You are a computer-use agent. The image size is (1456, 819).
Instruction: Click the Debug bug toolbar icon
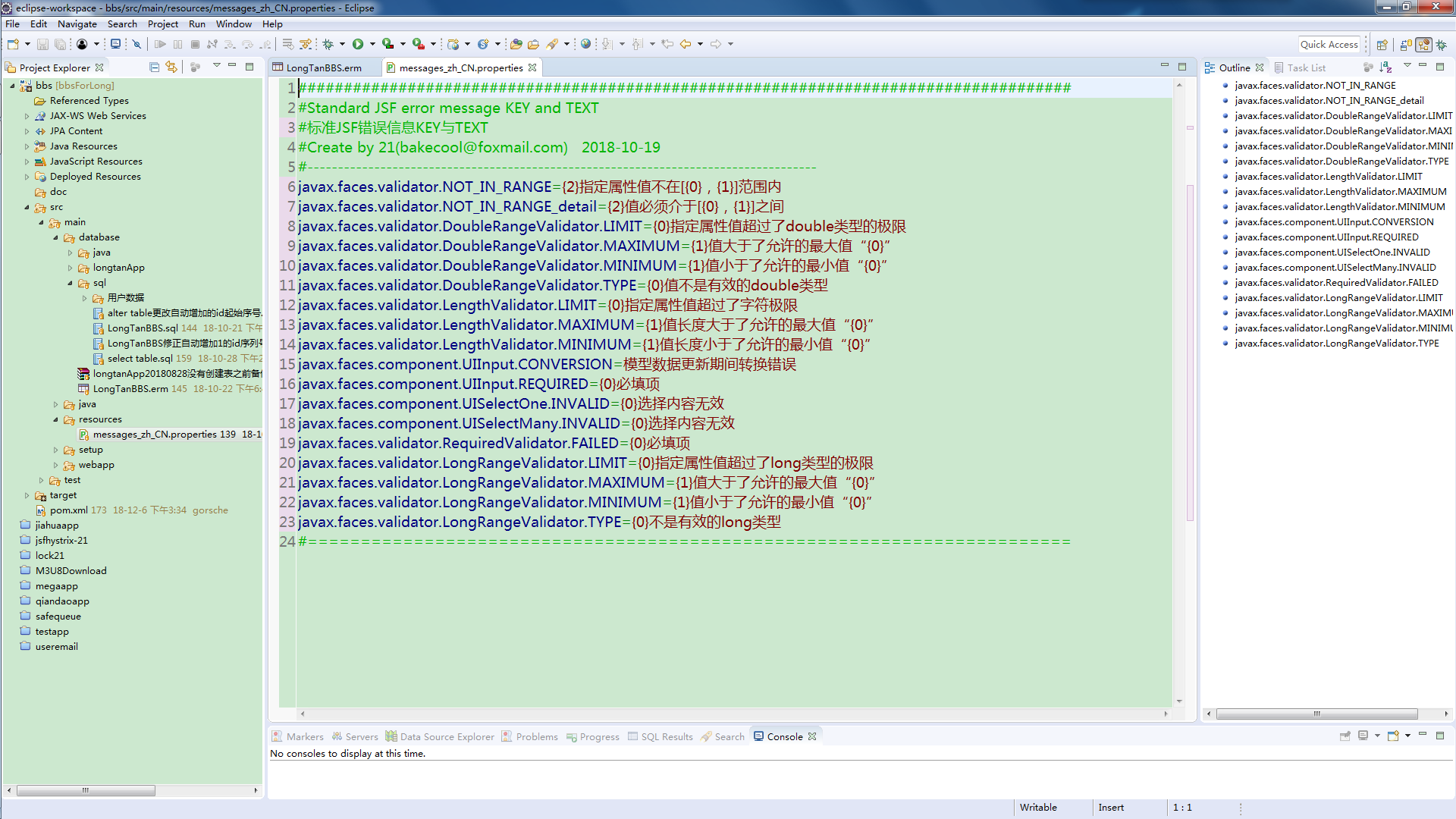tap(328, 44)
